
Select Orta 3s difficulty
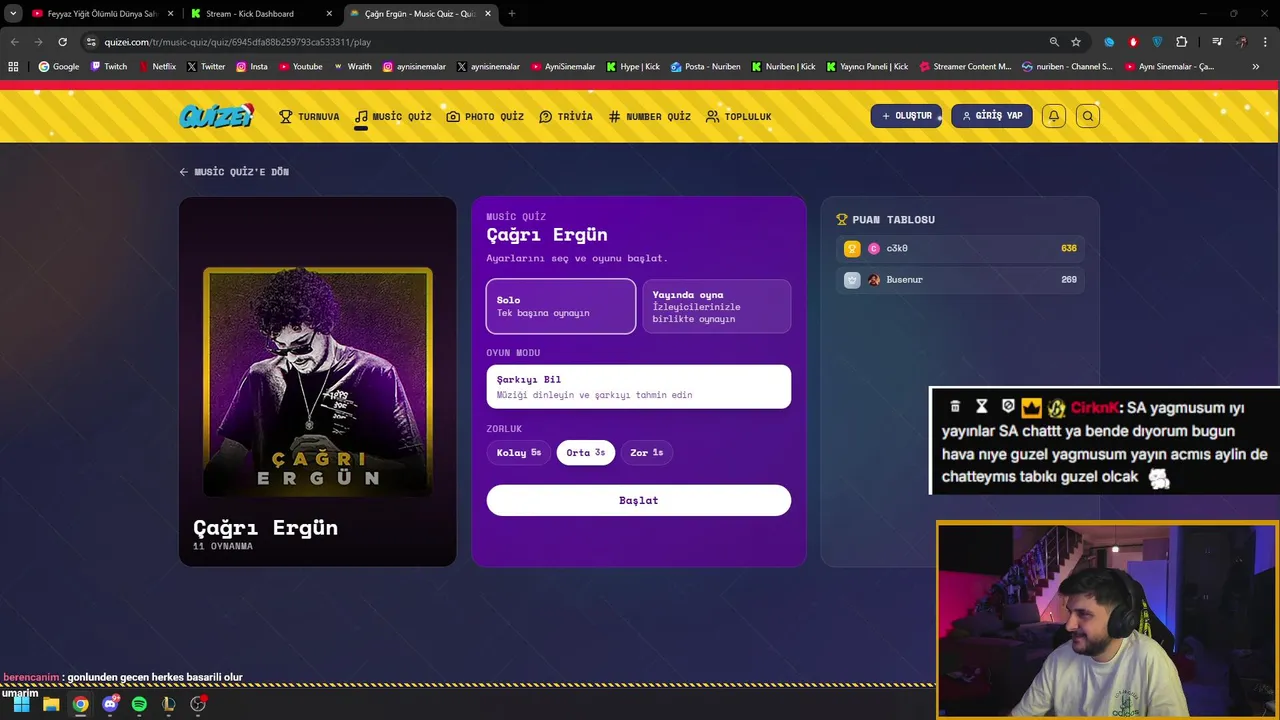[586, 453]
